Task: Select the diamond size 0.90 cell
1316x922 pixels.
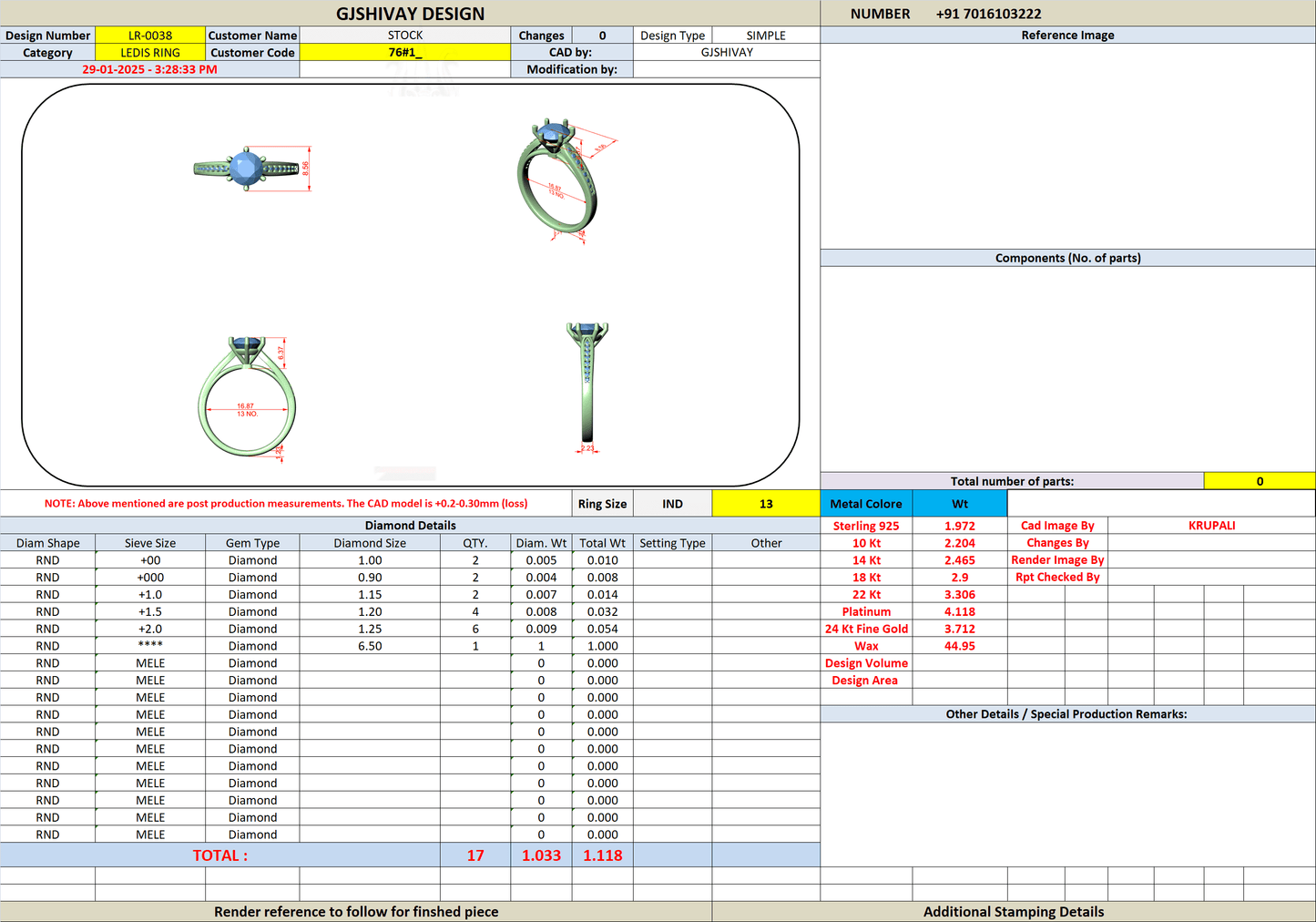Action: point(370,578)
